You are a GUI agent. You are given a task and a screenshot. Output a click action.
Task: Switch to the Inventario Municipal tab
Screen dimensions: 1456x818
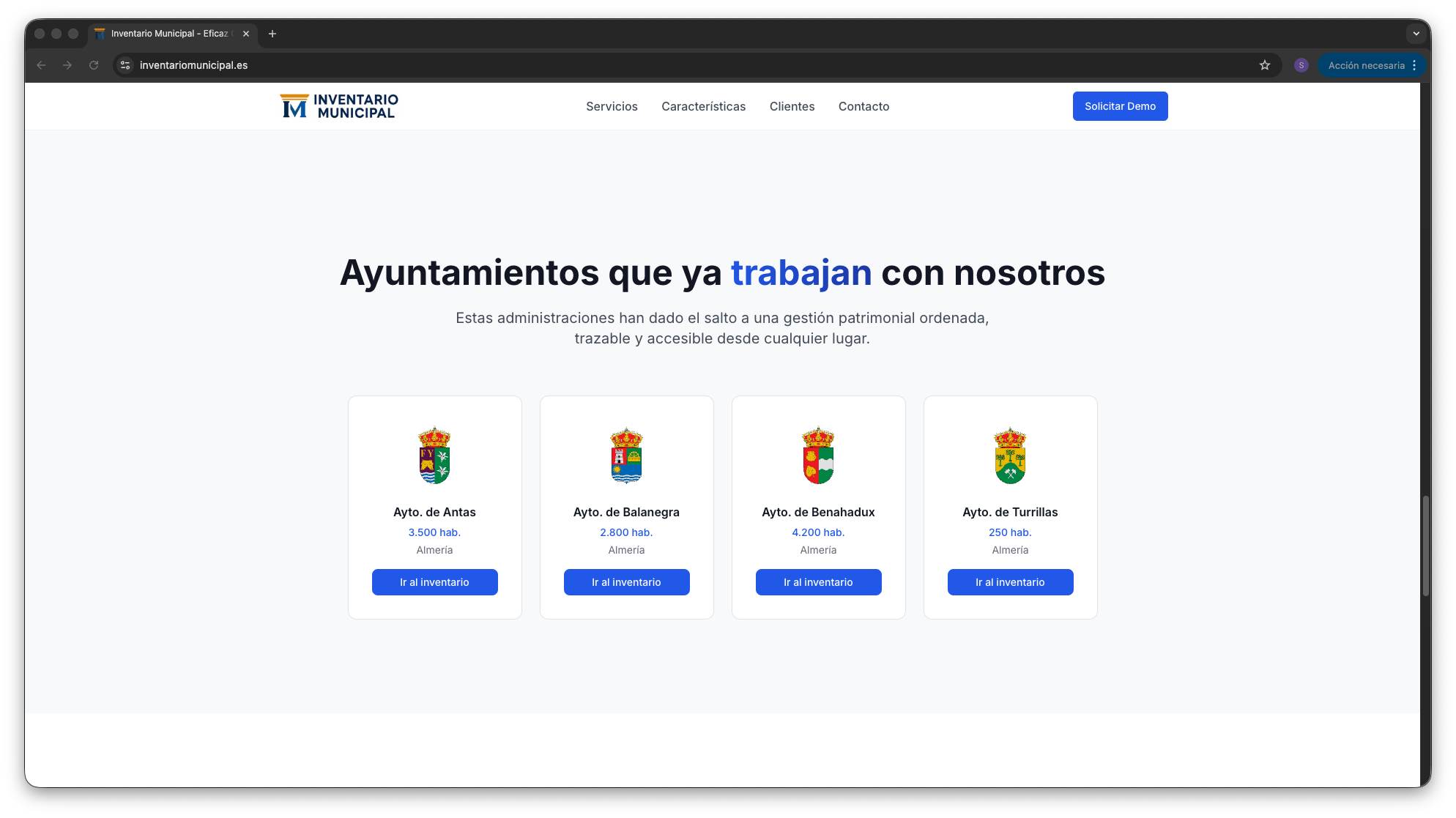click(168, 33)
